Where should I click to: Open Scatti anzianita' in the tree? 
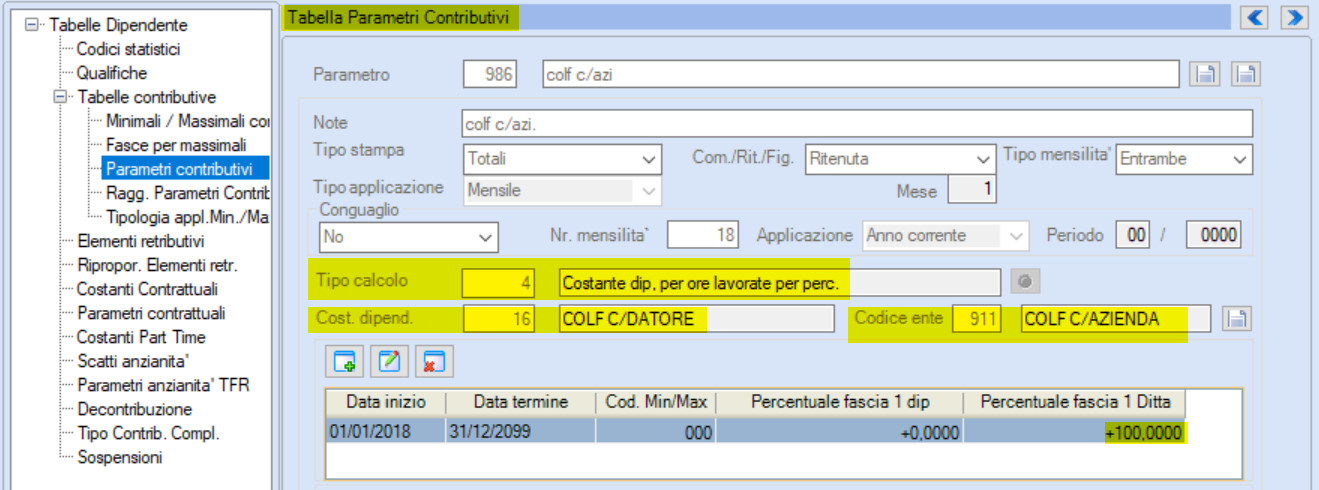point(134,361)
